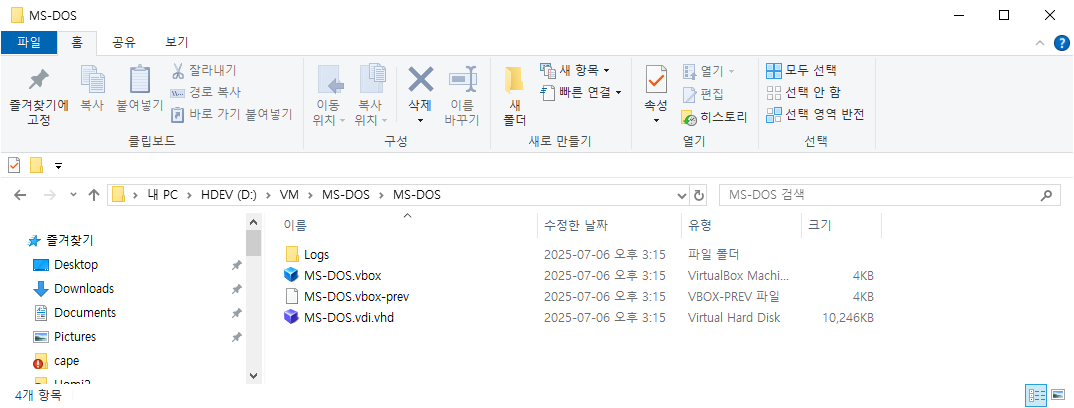Viewport: 1074px width, 408px height.
Task: Open the address bar history dropdown
Action: [682, 195]
